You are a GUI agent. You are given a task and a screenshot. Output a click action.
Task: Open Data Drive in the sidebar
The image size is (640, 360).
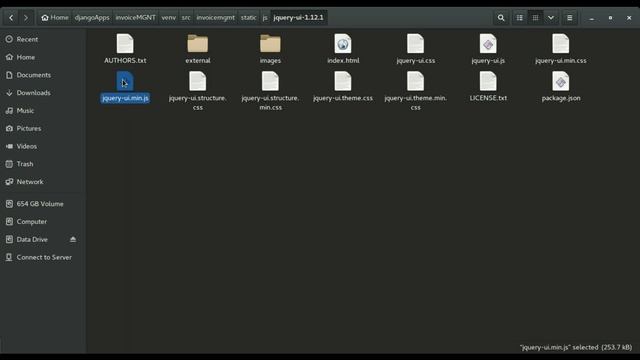pos(42,239)
